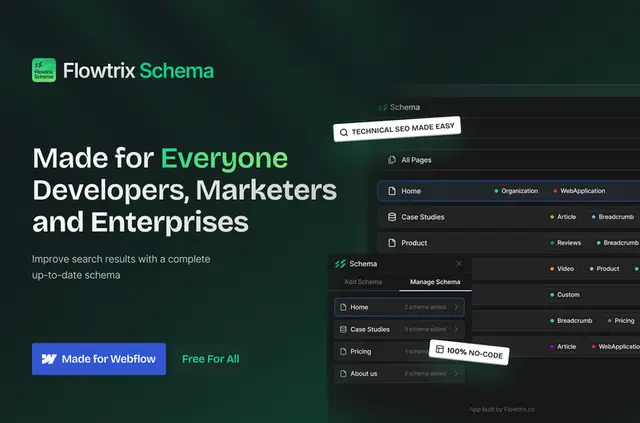Viewport: 640px width, 423px height.
Task: Click the '3 schema added' text on Case Studies
Action: [425, 329]
